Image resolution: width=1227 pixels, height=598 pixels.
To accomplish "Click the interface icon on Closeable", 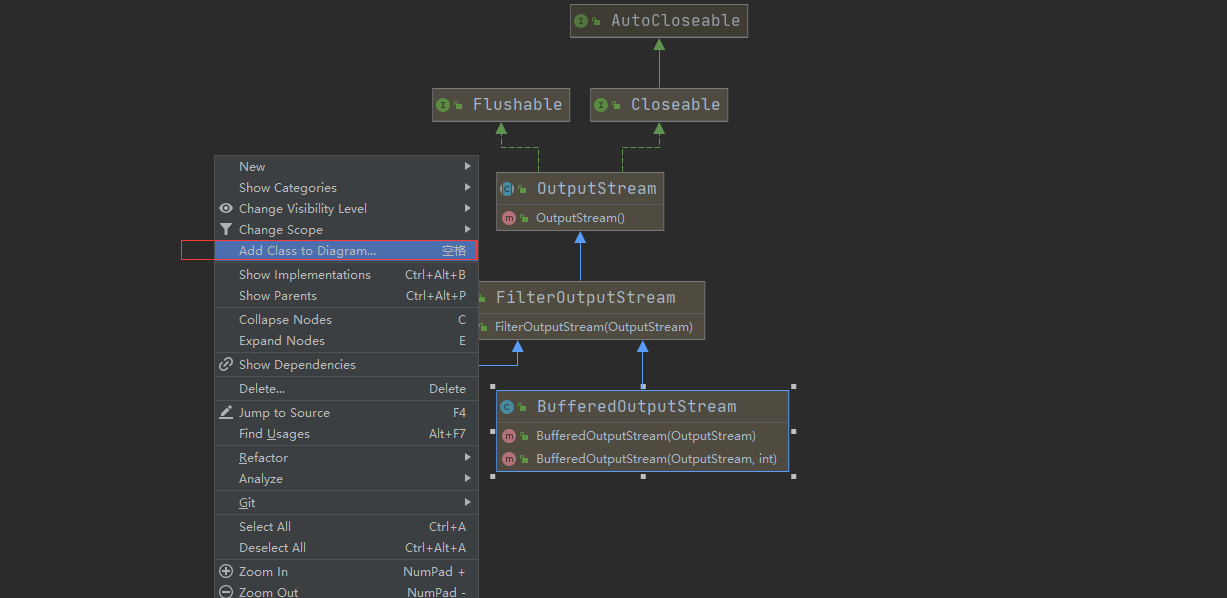I will tap(601, 105).
